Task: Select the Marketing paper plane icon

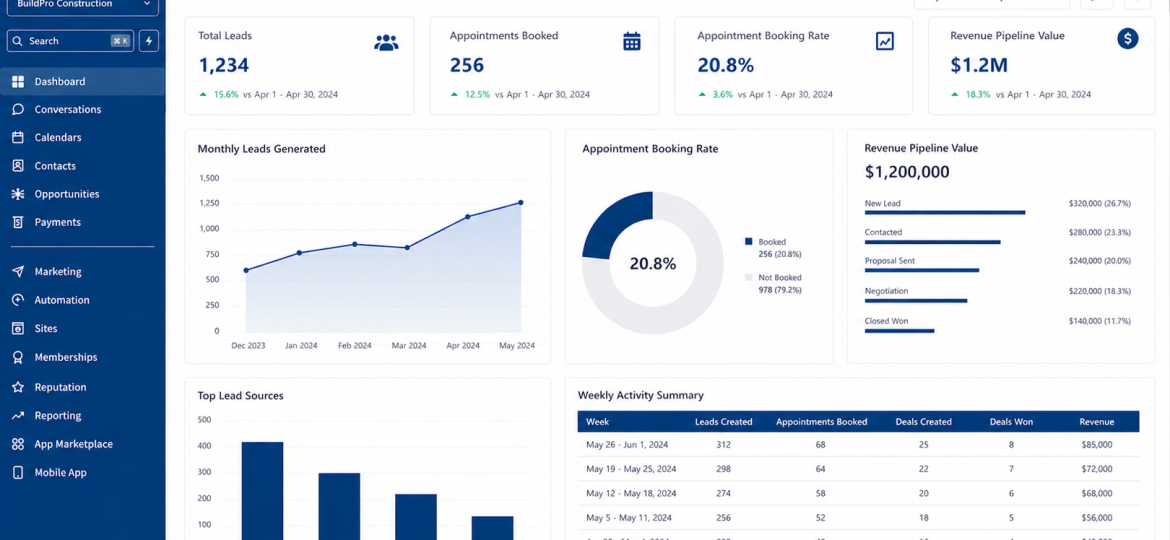Action: 19,271
